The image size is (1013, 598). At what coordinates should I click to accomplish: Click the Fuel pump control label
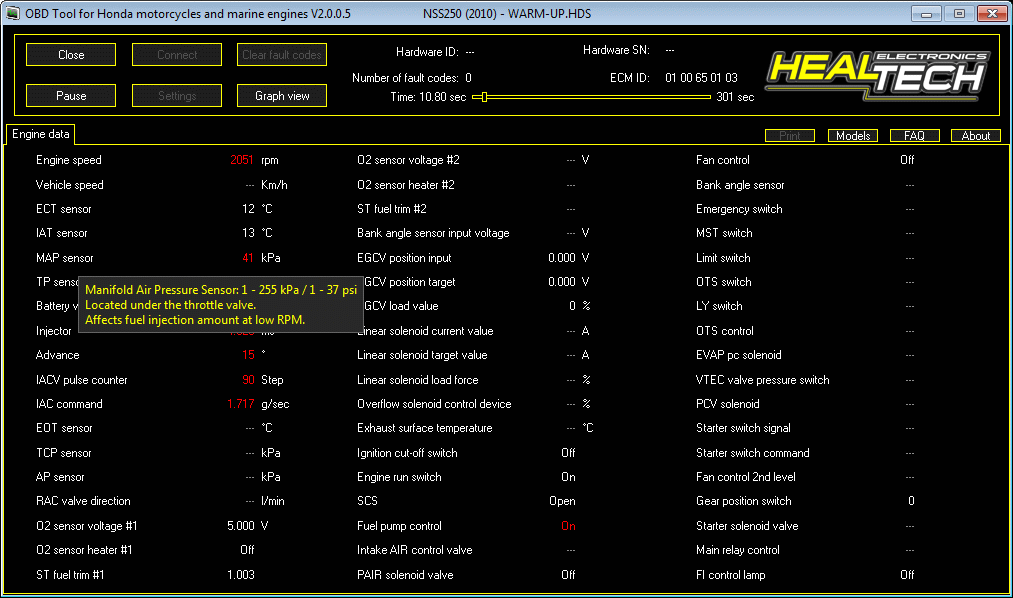coord(399,526)
